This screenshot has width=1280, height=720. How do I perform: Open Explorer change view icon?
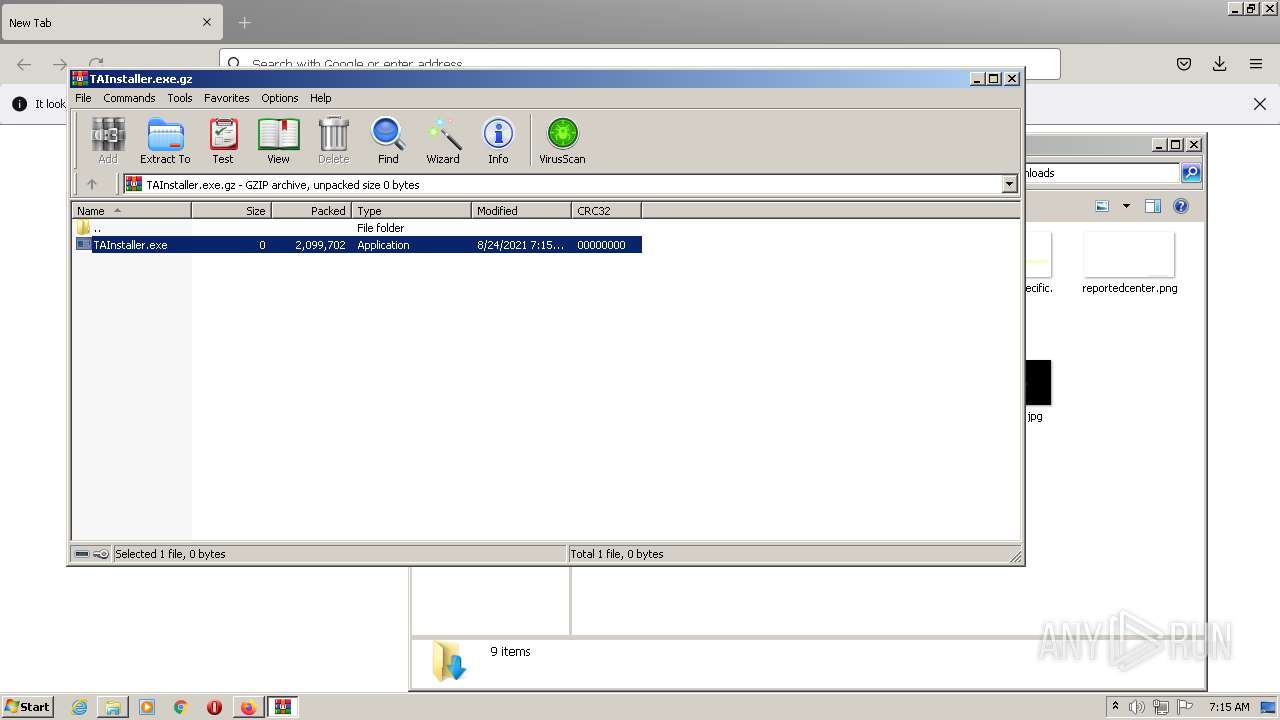click(x=1102, y=206)
